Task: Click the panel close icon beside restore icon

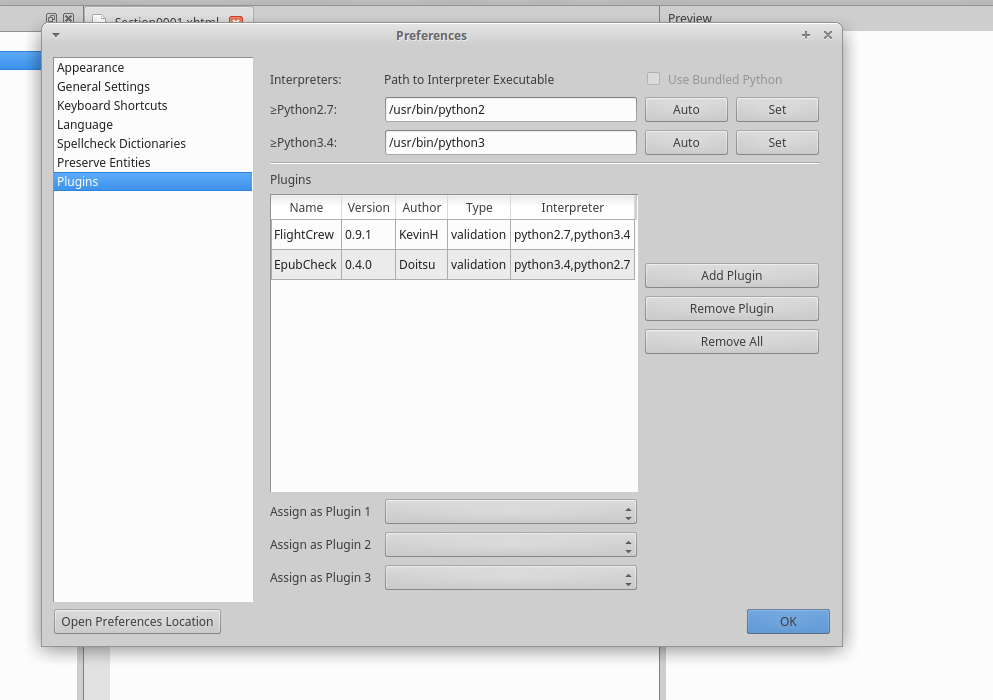Action: tap(68, 18)
